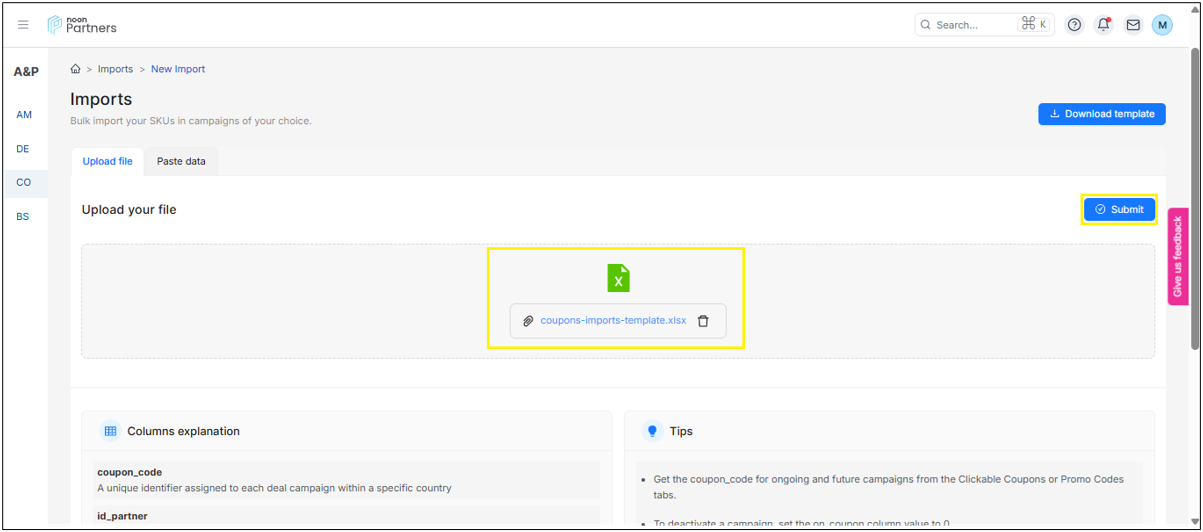1203x532 pixels.
Task: Delete the uploaded file with trash icon
Action: tap(703, 321)
